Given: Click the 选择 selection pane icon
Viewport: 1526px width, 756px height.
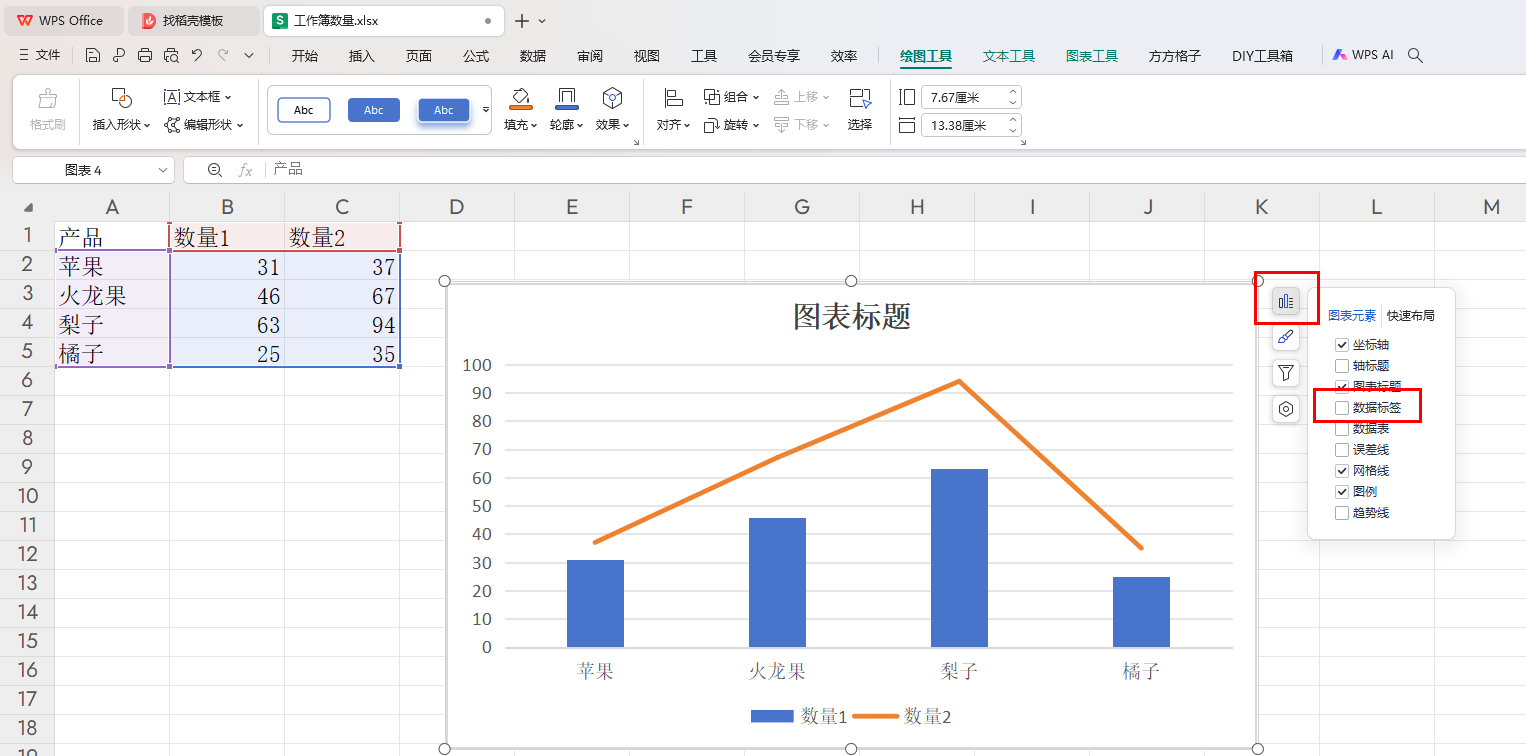Looking at the screenshot, I should [860, 98].
